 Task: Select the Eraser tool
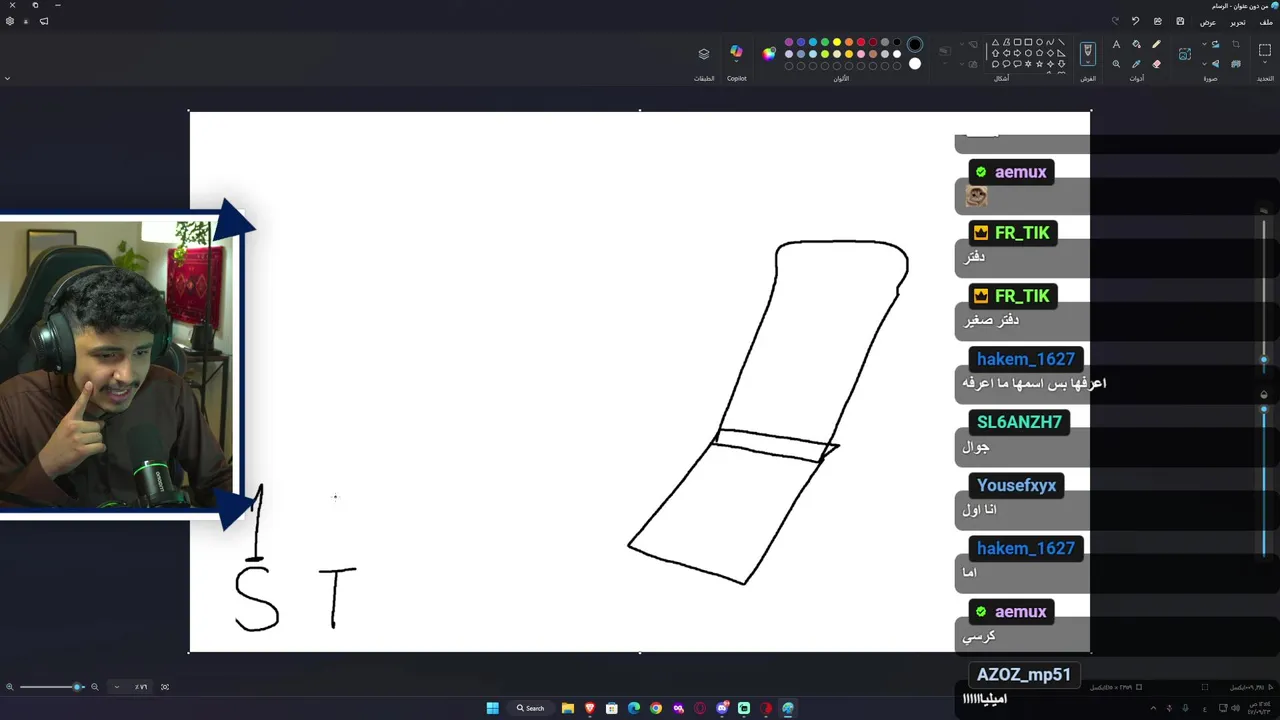tap(1157, 64)
